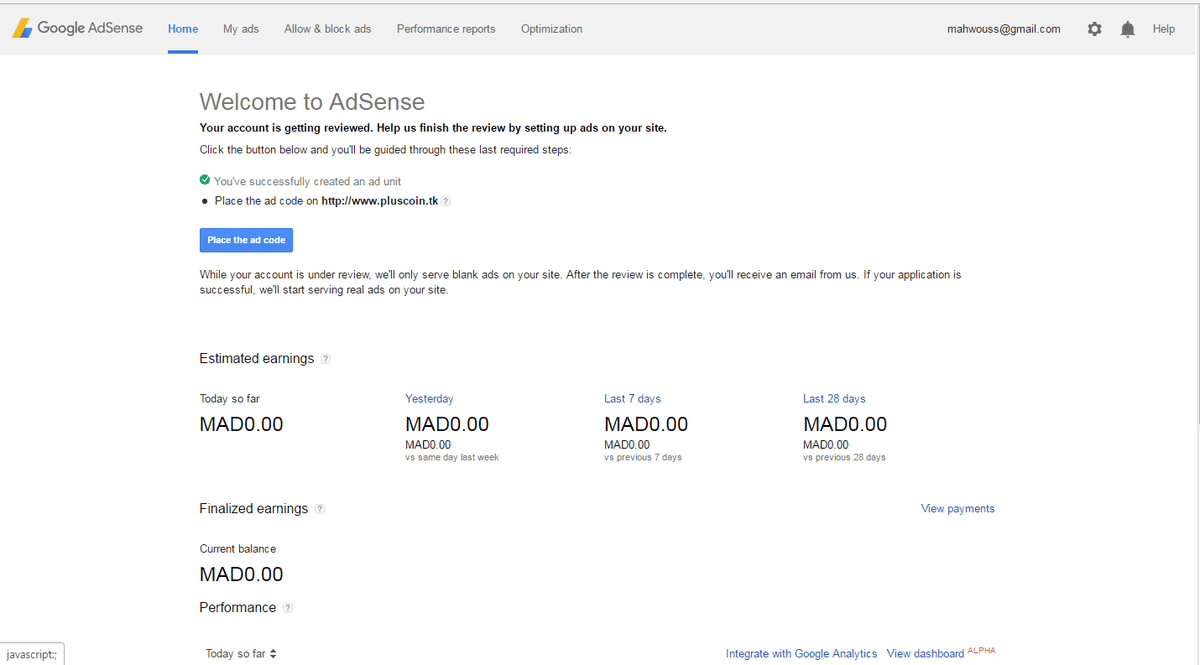Open the settings gear icon
1200x665 pixels.
[1094, 29]
